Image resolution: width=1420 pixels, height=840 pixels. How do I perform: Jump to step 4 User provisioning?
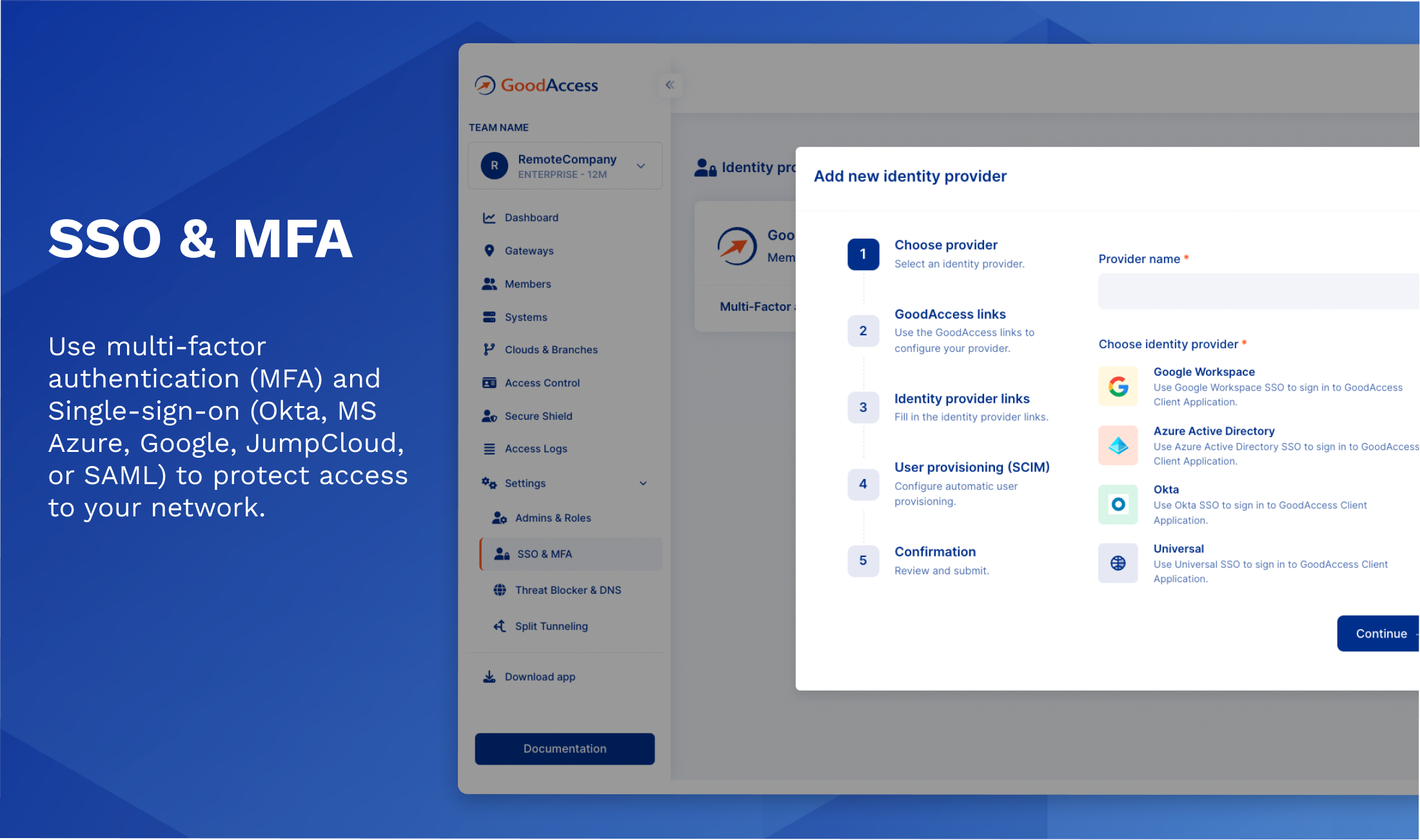(x=863, y=484)
